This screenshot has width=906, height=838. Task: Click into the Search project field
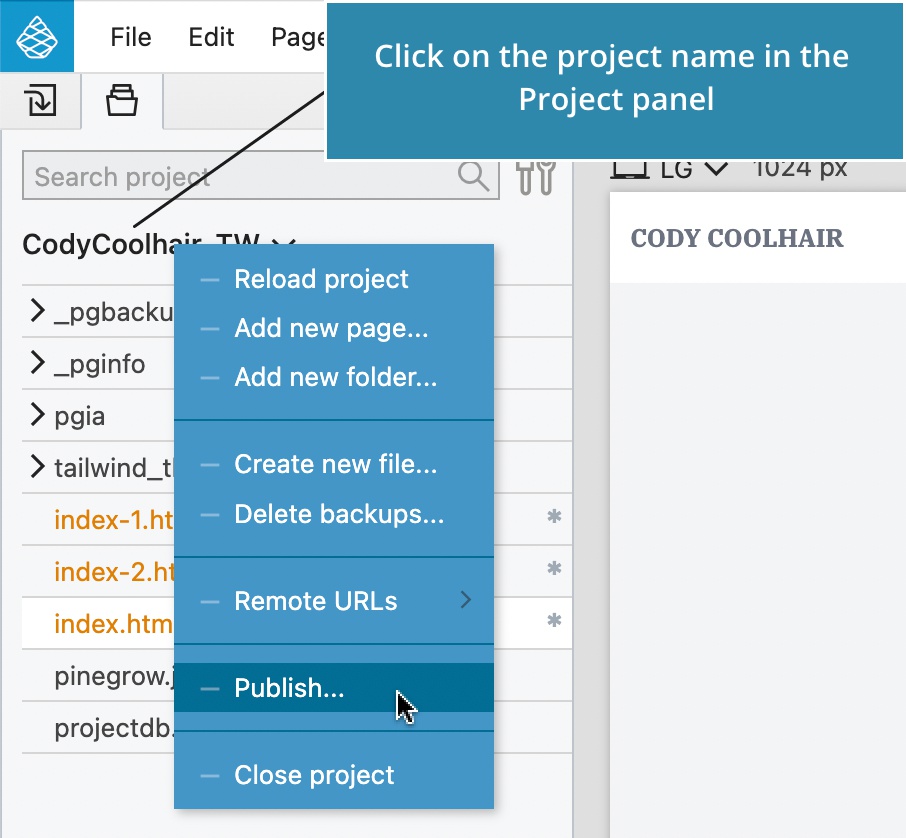[x=261, y=176]
